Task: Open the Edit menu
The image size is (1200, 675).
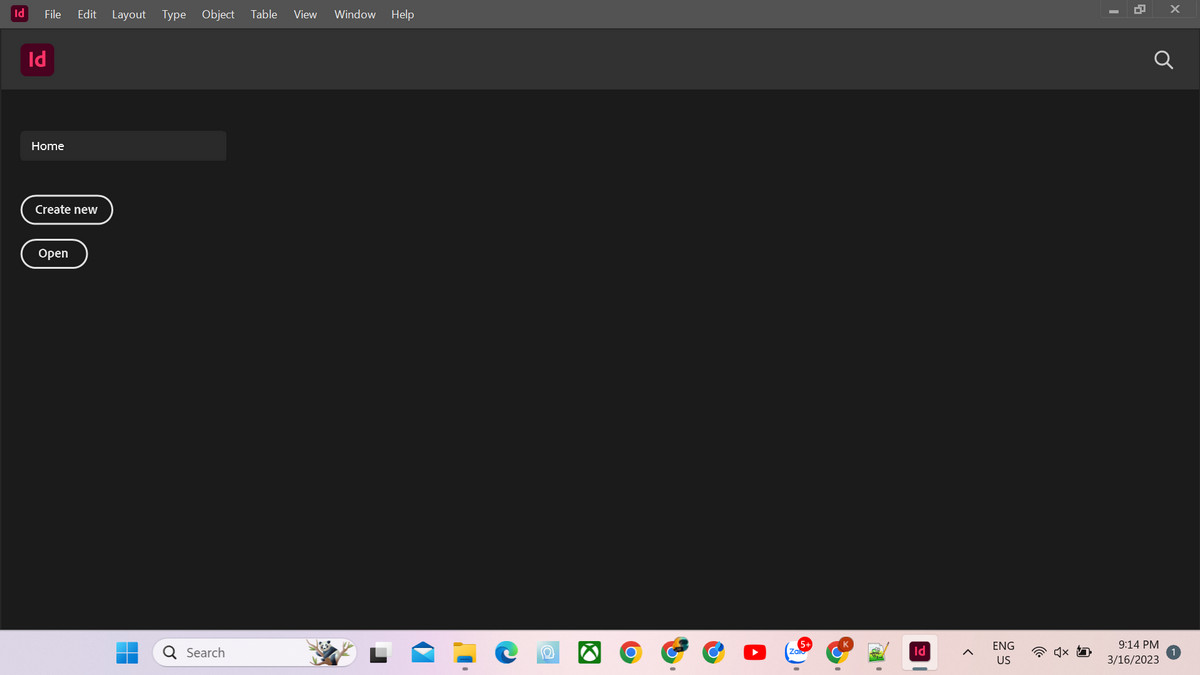Action: pyautogui.click(x=87, y=14)
